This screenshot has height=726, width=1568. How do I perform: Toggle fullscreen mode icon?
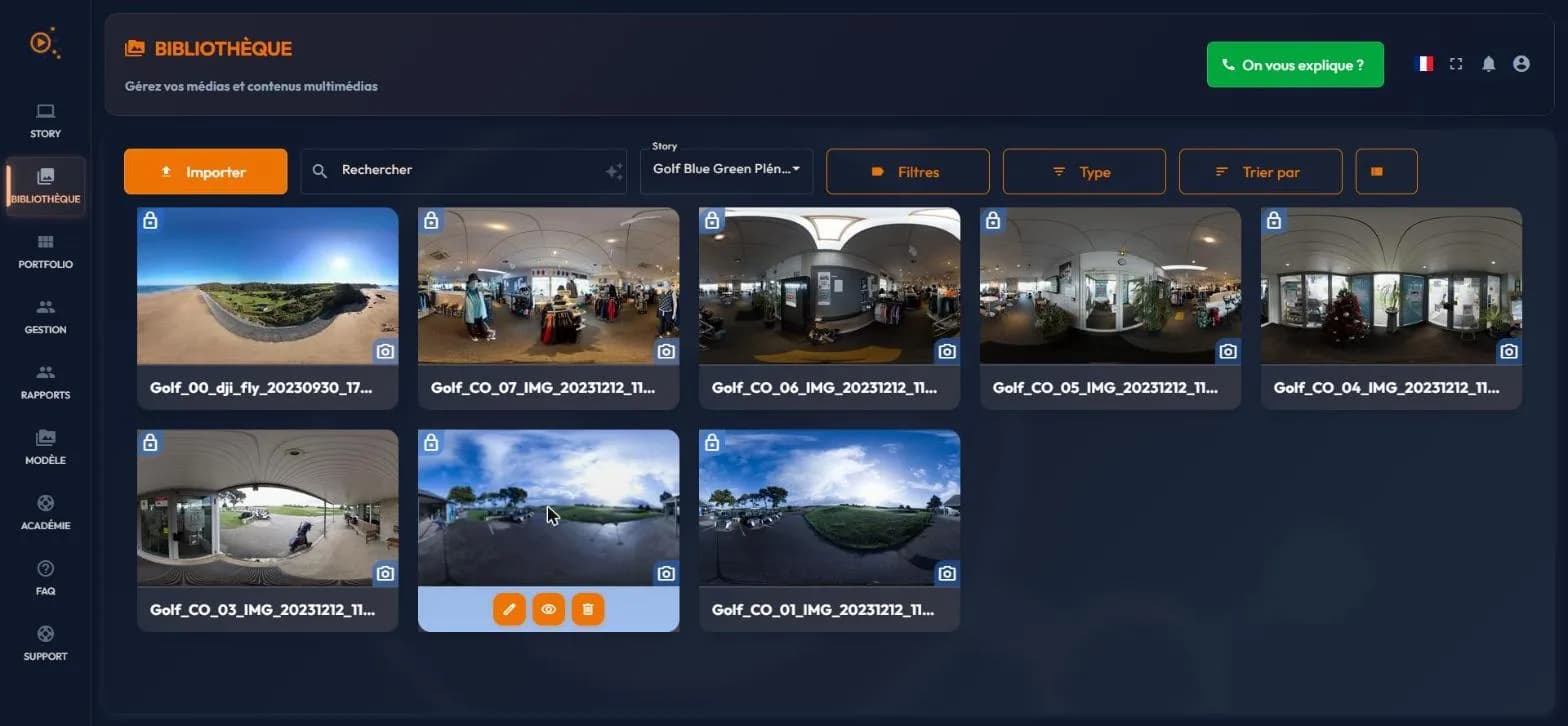click(1456, 64)
